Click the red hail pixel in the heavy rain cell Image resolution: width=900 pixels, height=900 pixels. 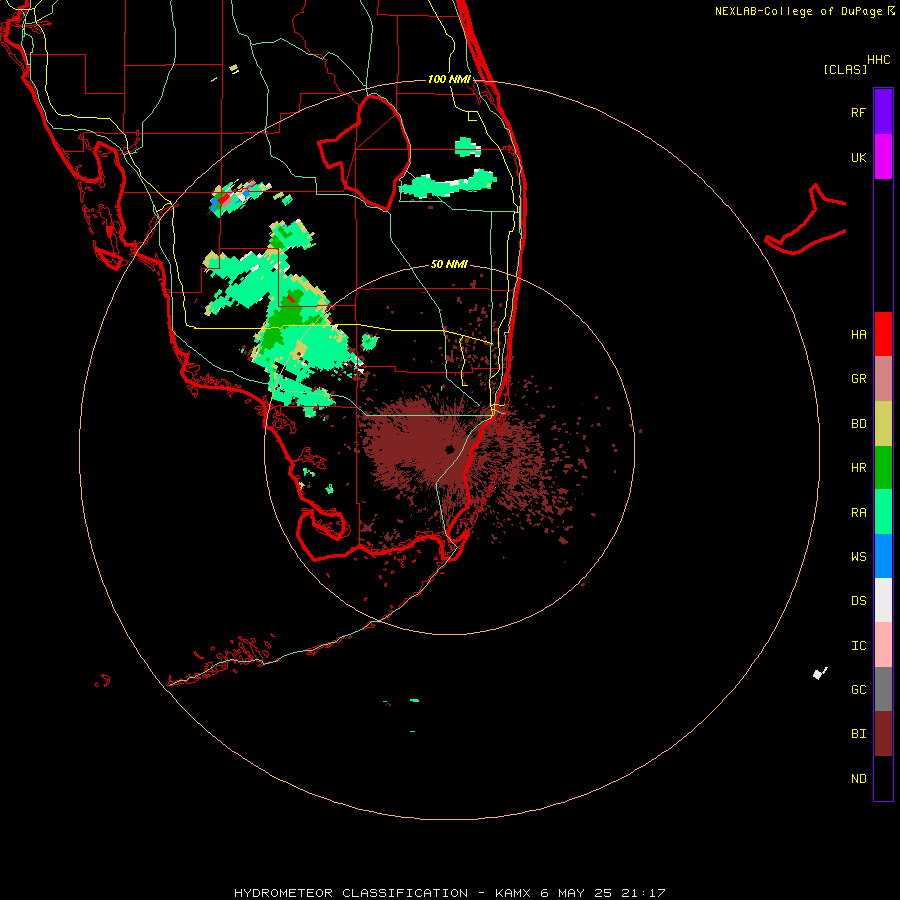(291, 298)
